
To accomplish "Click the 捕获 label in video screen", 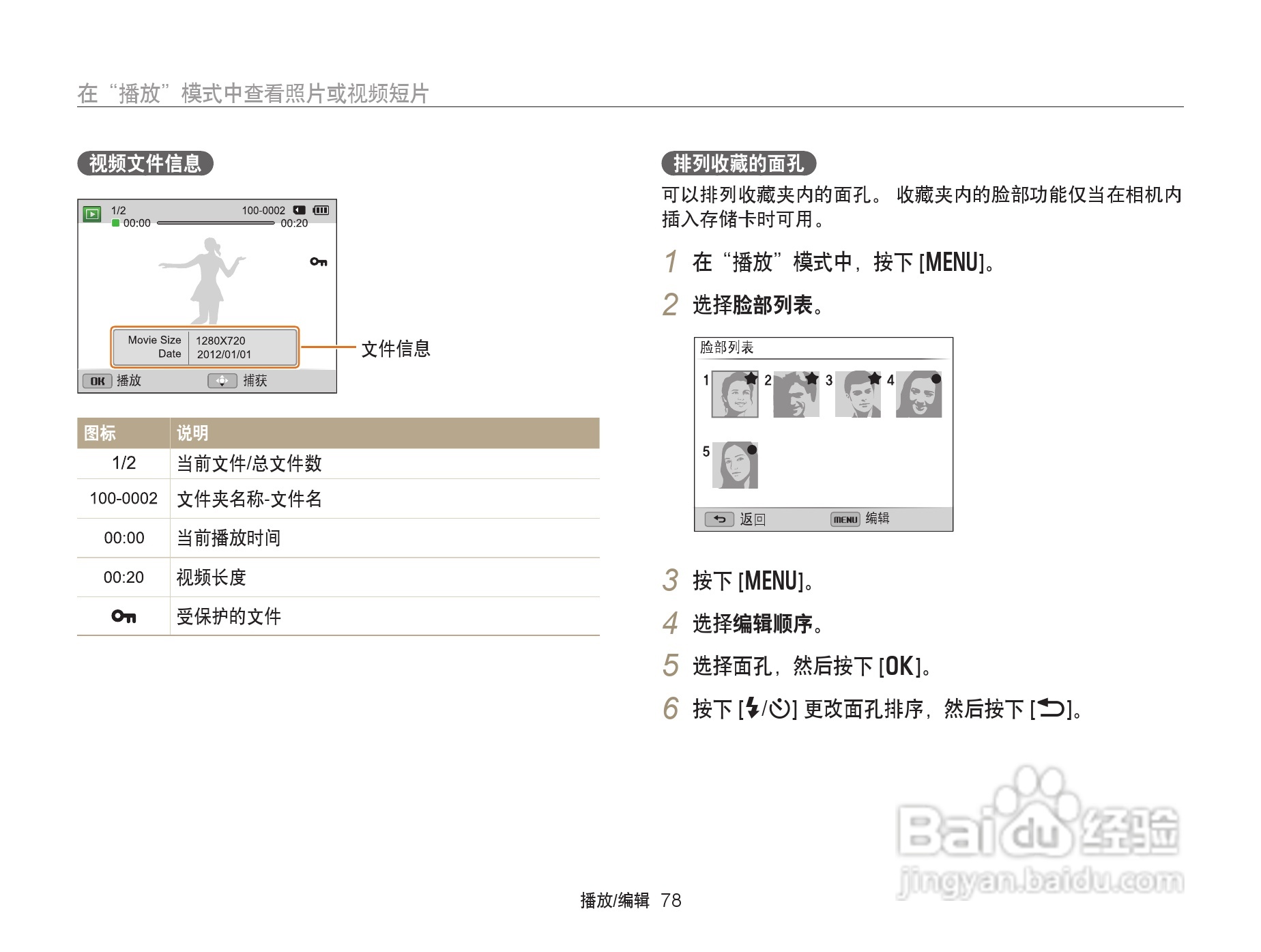I will (255, 381).
